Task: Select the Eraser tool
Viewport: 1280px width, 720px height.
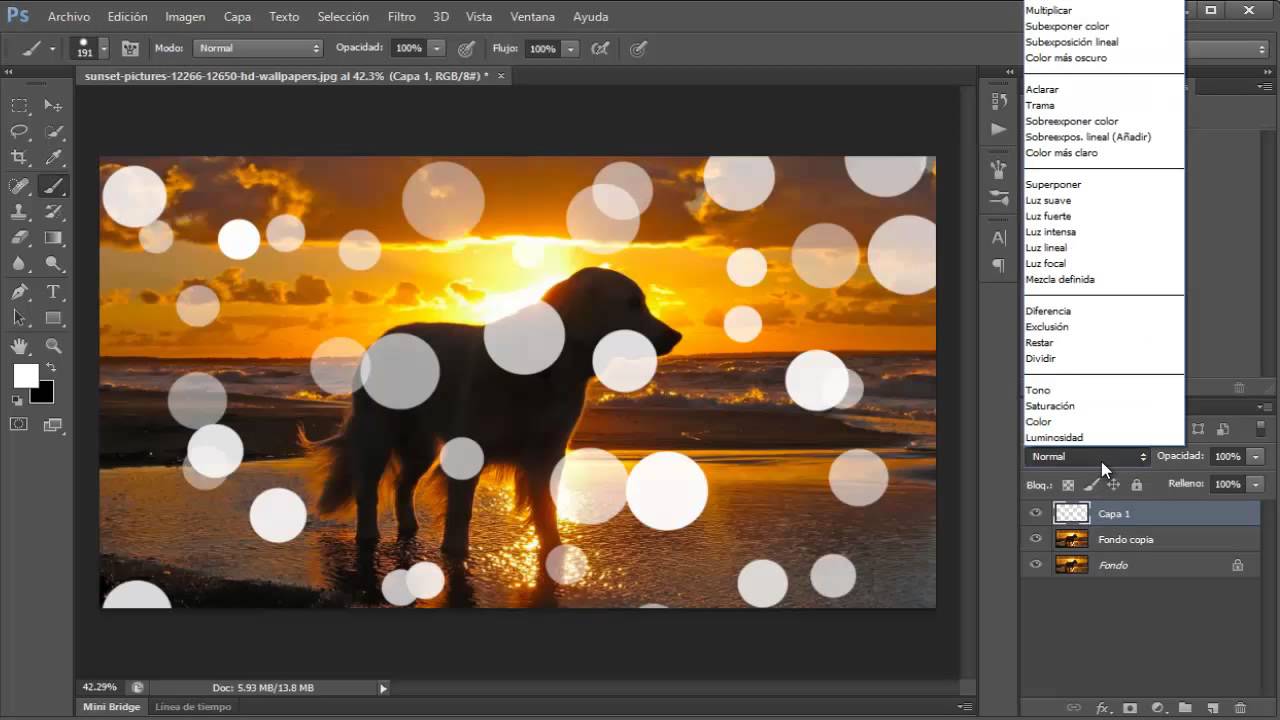Action: (x=19, y=238)
